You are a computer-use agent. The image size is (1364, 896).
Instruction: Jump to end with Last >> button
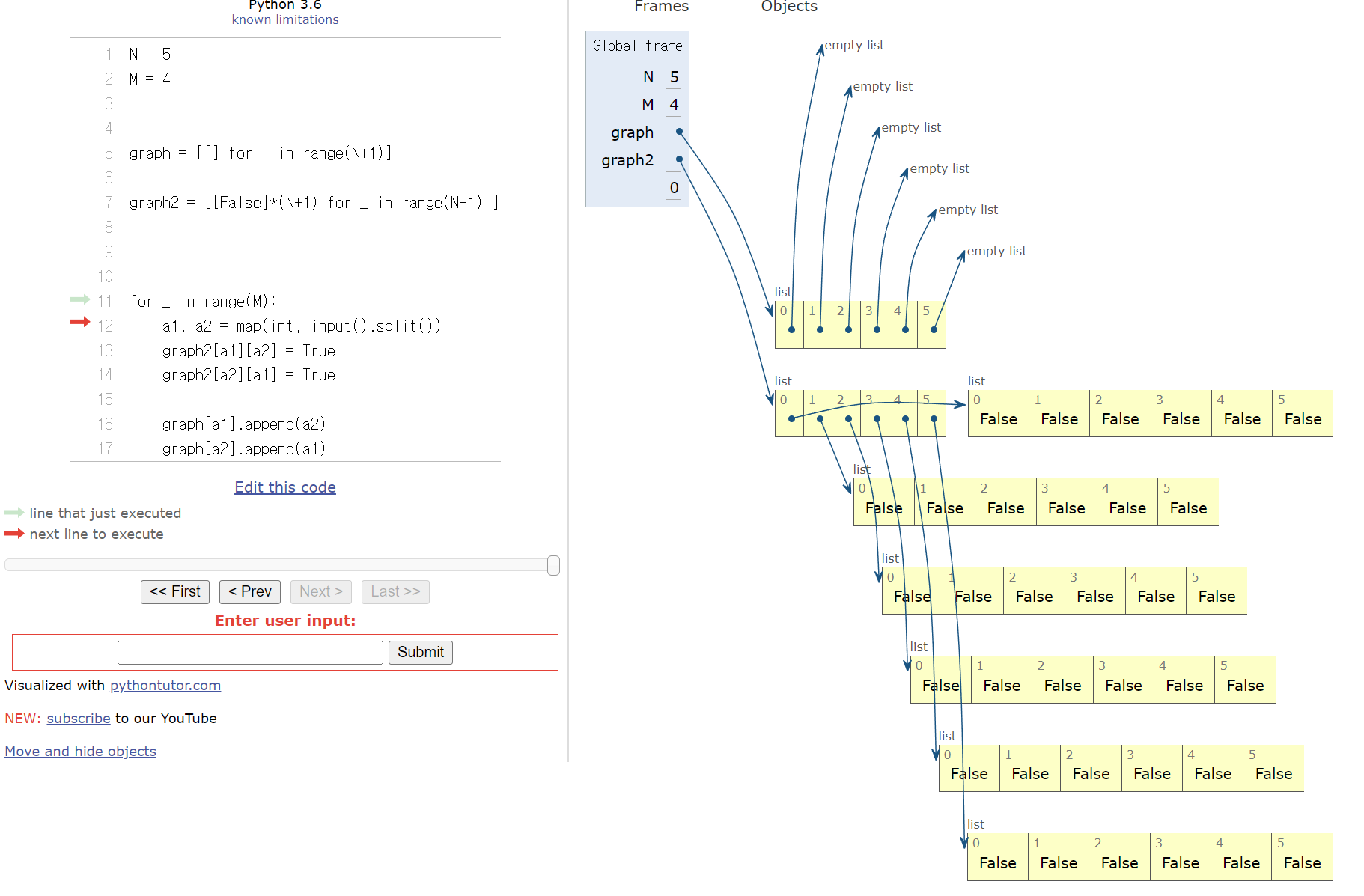395,591
